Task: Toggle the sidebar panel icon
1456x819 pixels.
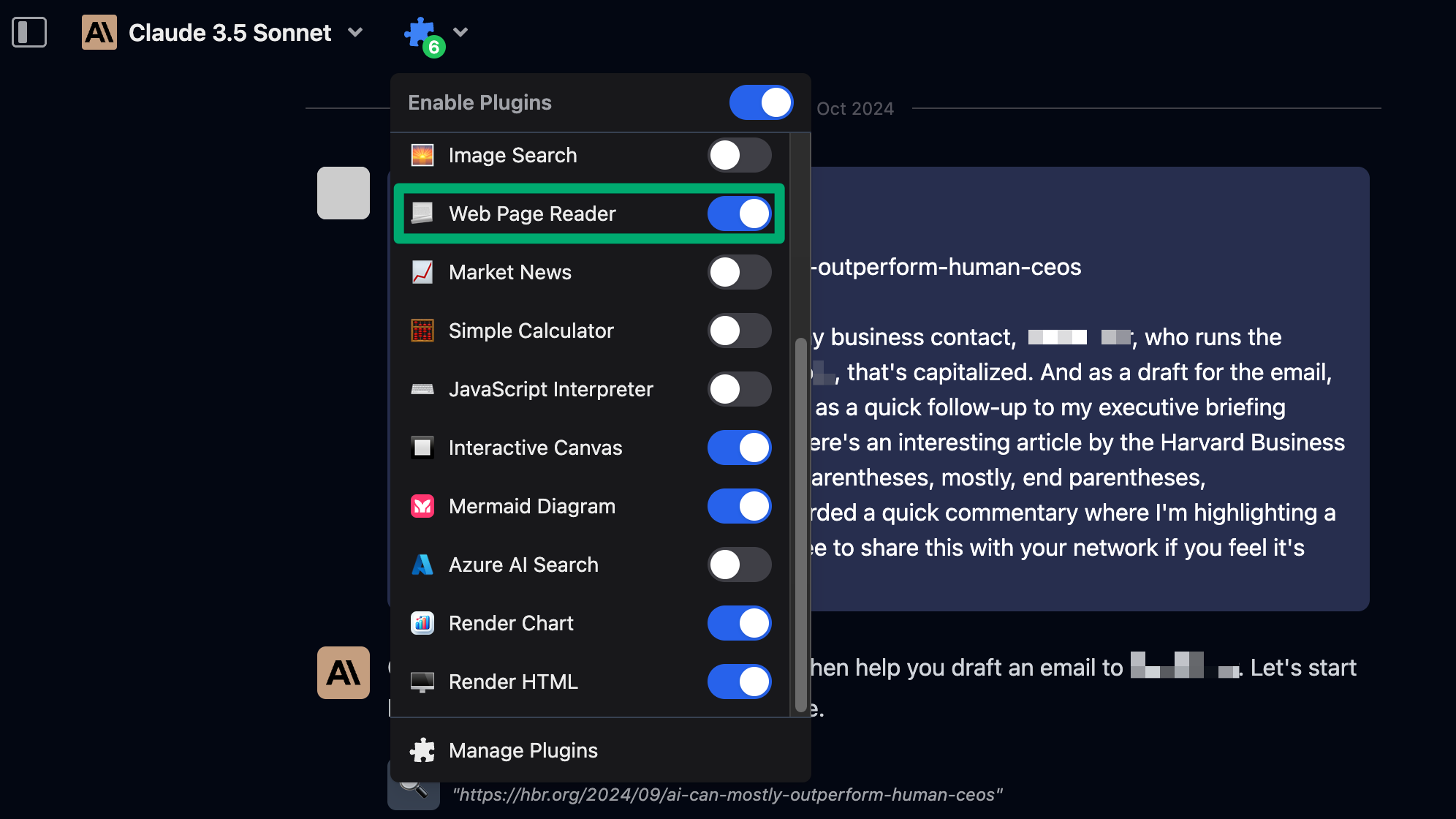Action: [x=29, y=32]
